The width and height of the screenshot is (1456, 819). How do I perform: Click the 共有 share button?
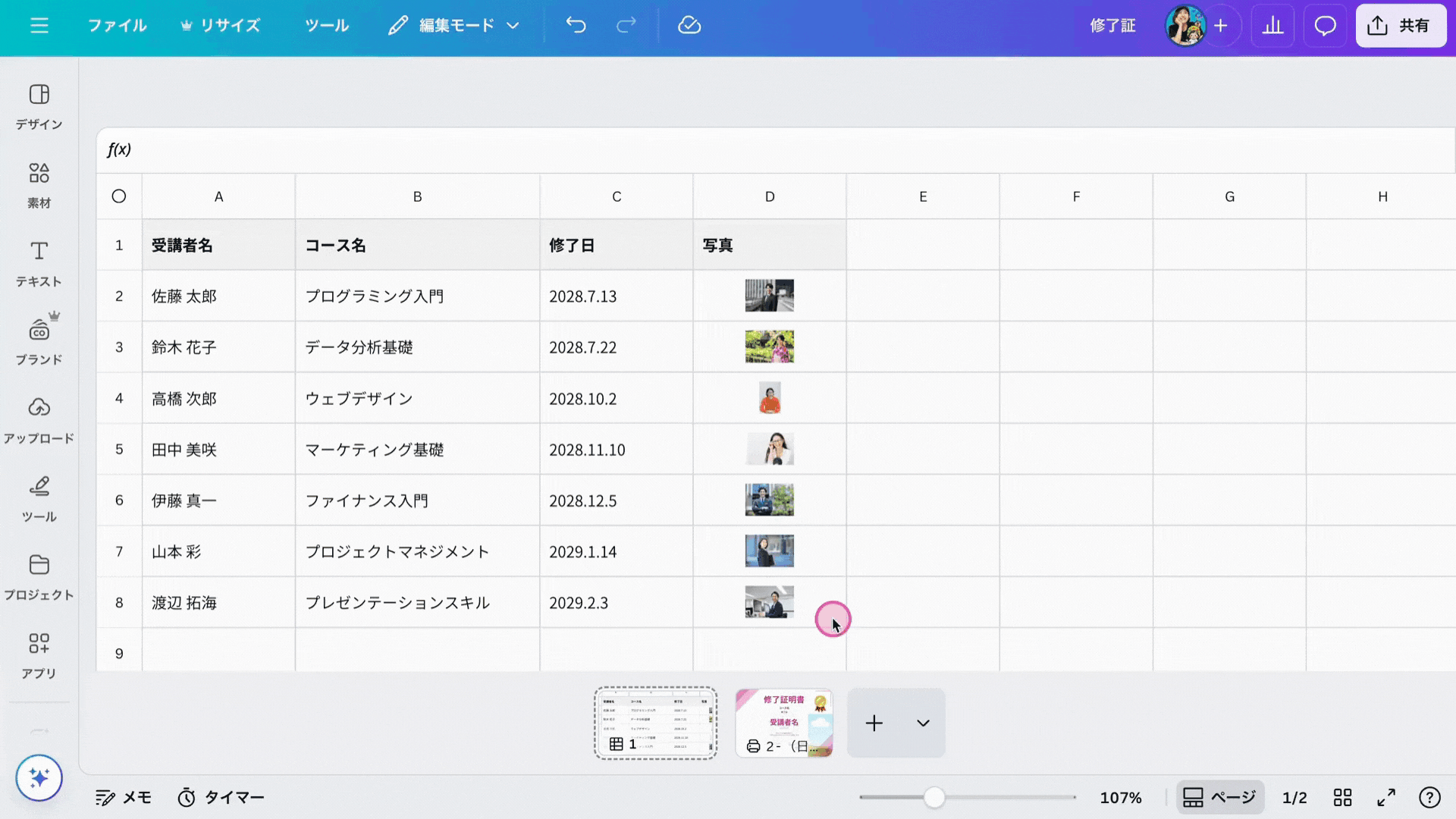1400,26
